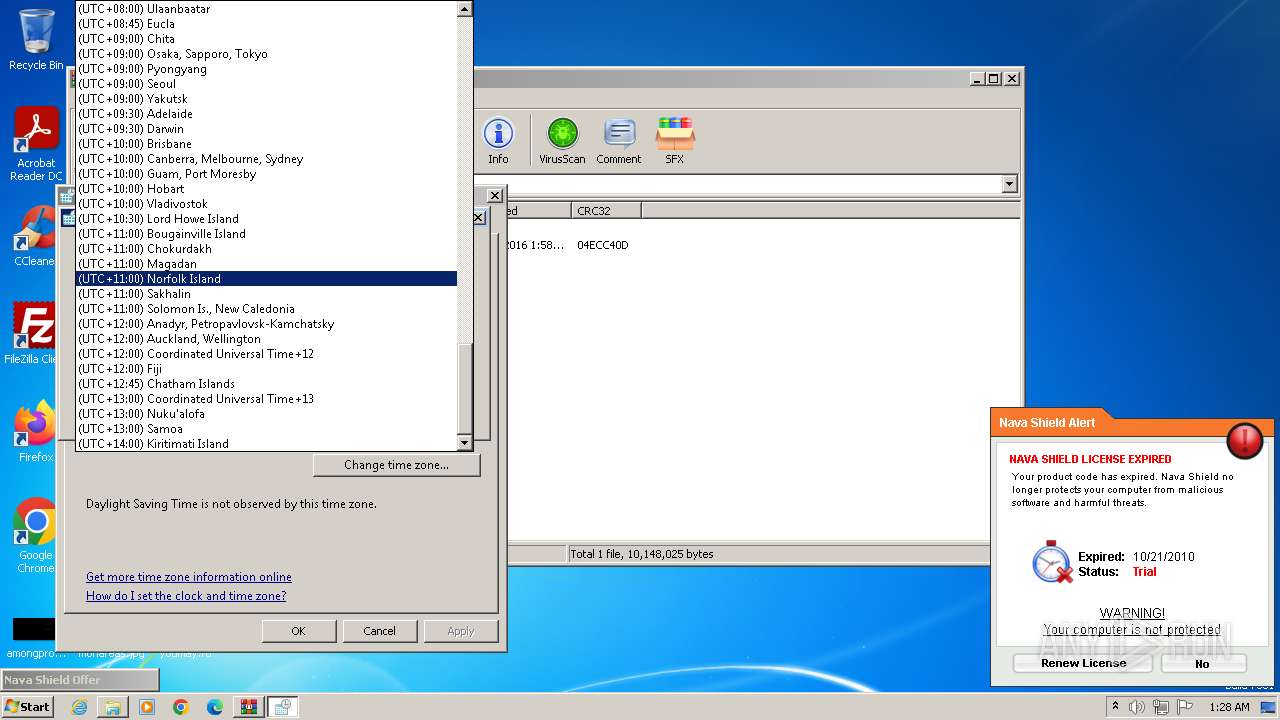This screenshot has height=720, width=1280.
Task: Select Lord Howe Island time zone
Action: click(x=267, y=219)
